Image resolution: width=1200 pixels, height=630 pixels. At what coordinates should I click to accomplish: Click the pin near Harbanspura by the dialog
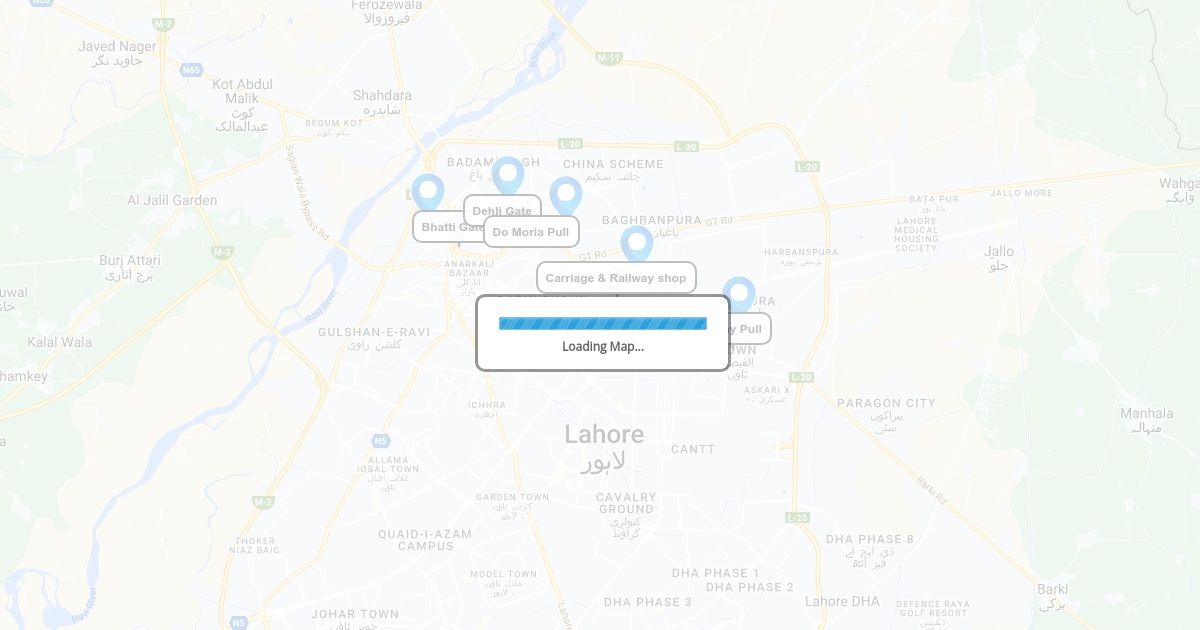739,295
